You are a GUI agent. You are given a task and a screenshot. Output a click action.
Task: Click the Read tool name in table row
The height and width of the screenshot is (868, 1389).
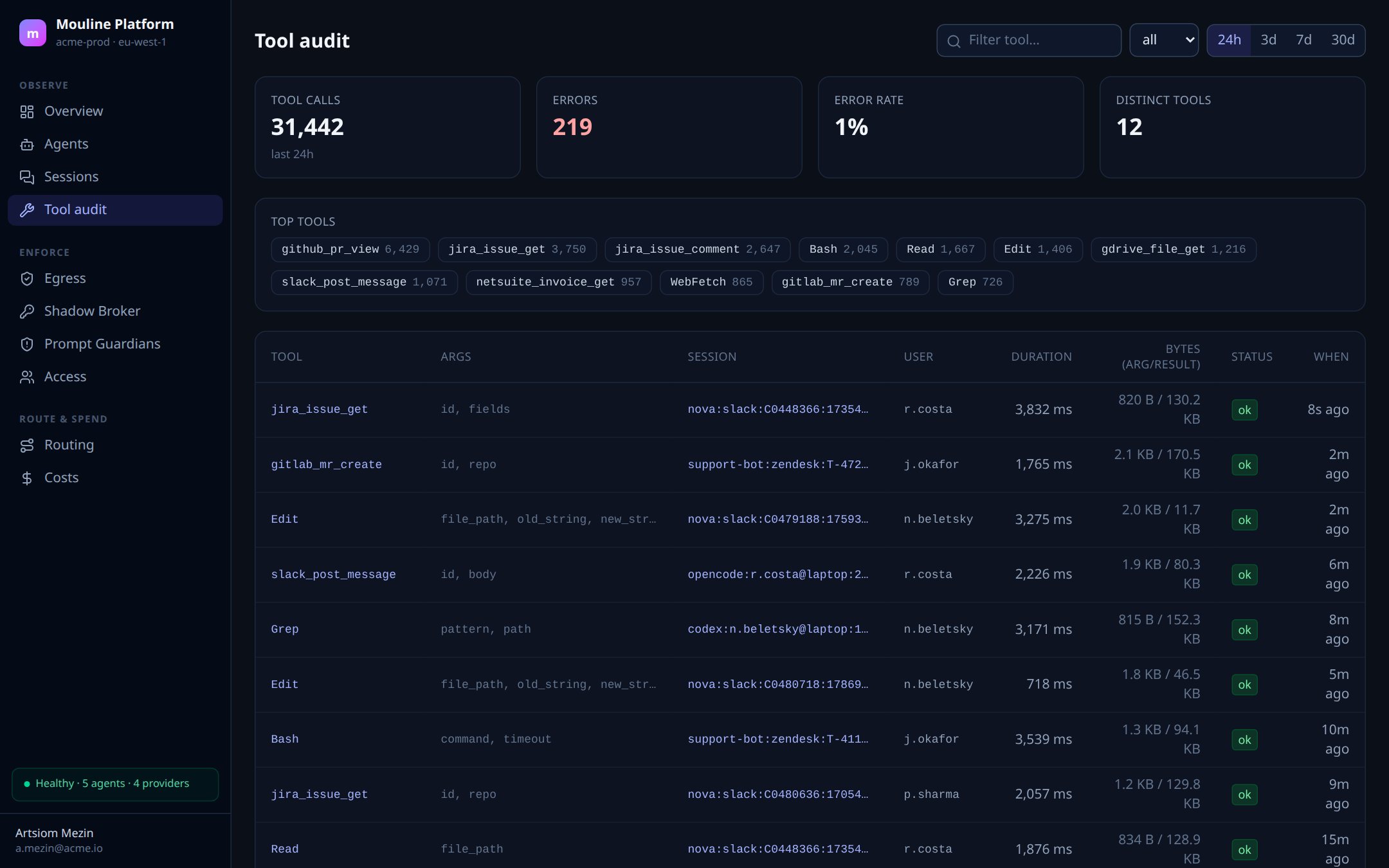click(x=284, y=849)
